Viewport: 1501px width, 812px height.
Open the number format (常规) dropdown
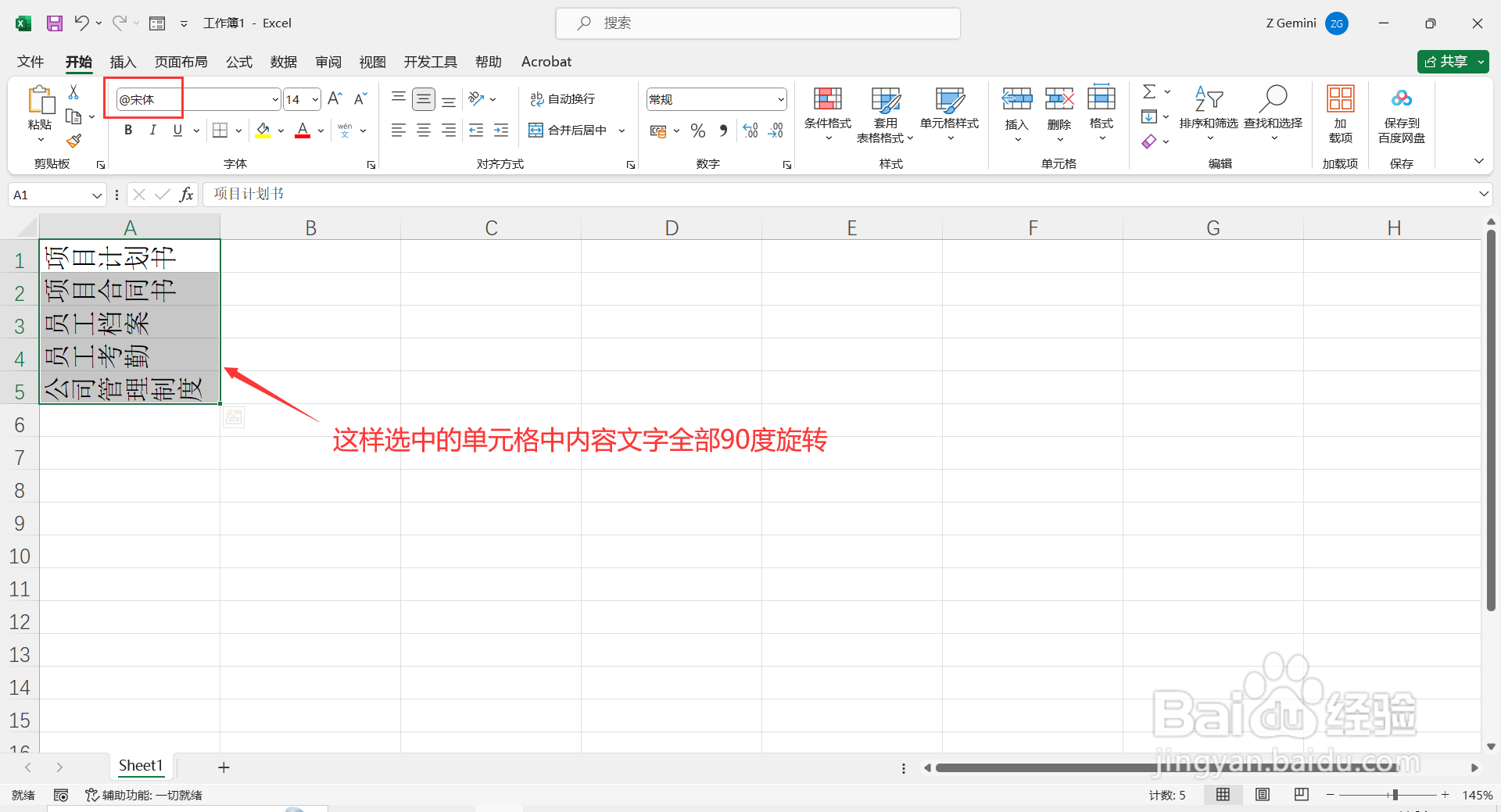tap(780, 98)
